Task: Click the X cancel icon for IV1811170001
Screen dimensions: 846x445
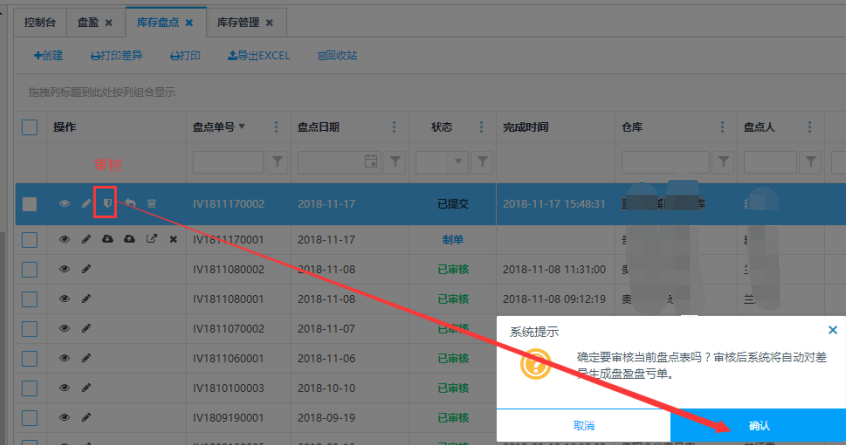Action: click(x=173, y=240)
